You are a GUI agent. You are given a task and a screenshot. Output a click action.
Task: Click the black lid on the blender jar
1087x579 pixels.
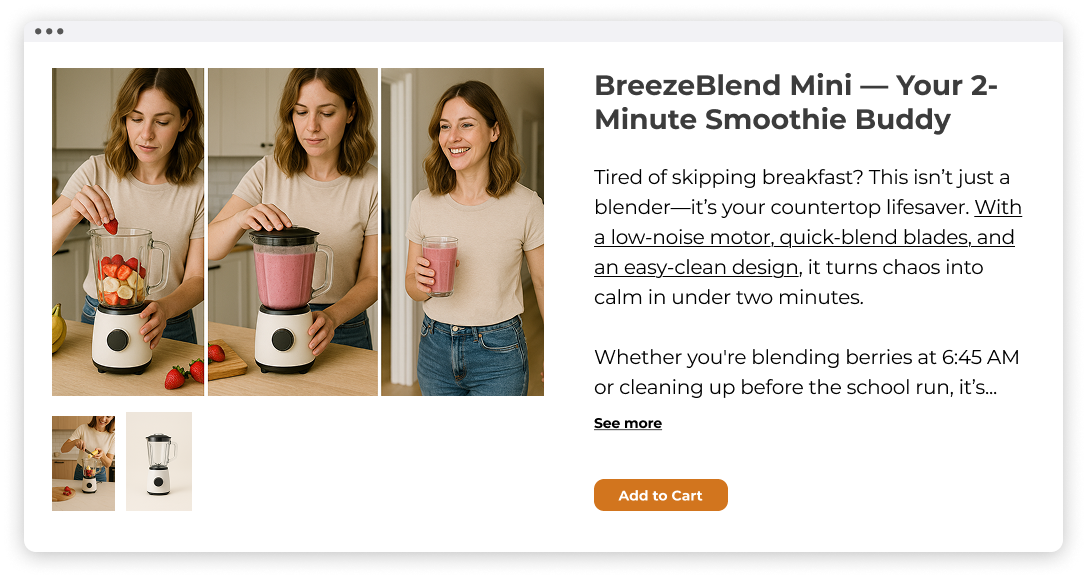pos(283,236)
